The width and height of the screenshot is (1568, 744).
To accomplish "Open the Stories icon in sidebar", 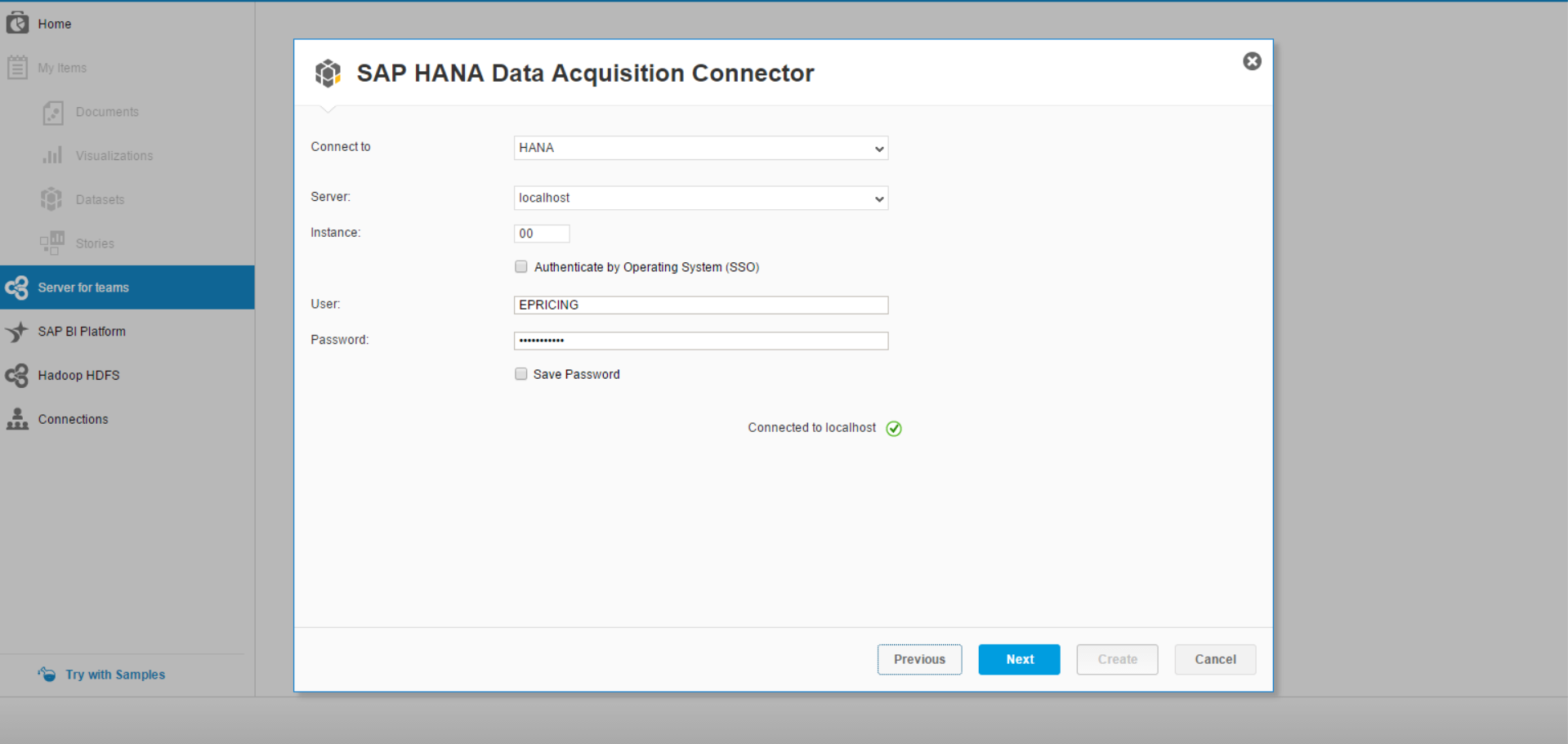I will click(52, 243).
